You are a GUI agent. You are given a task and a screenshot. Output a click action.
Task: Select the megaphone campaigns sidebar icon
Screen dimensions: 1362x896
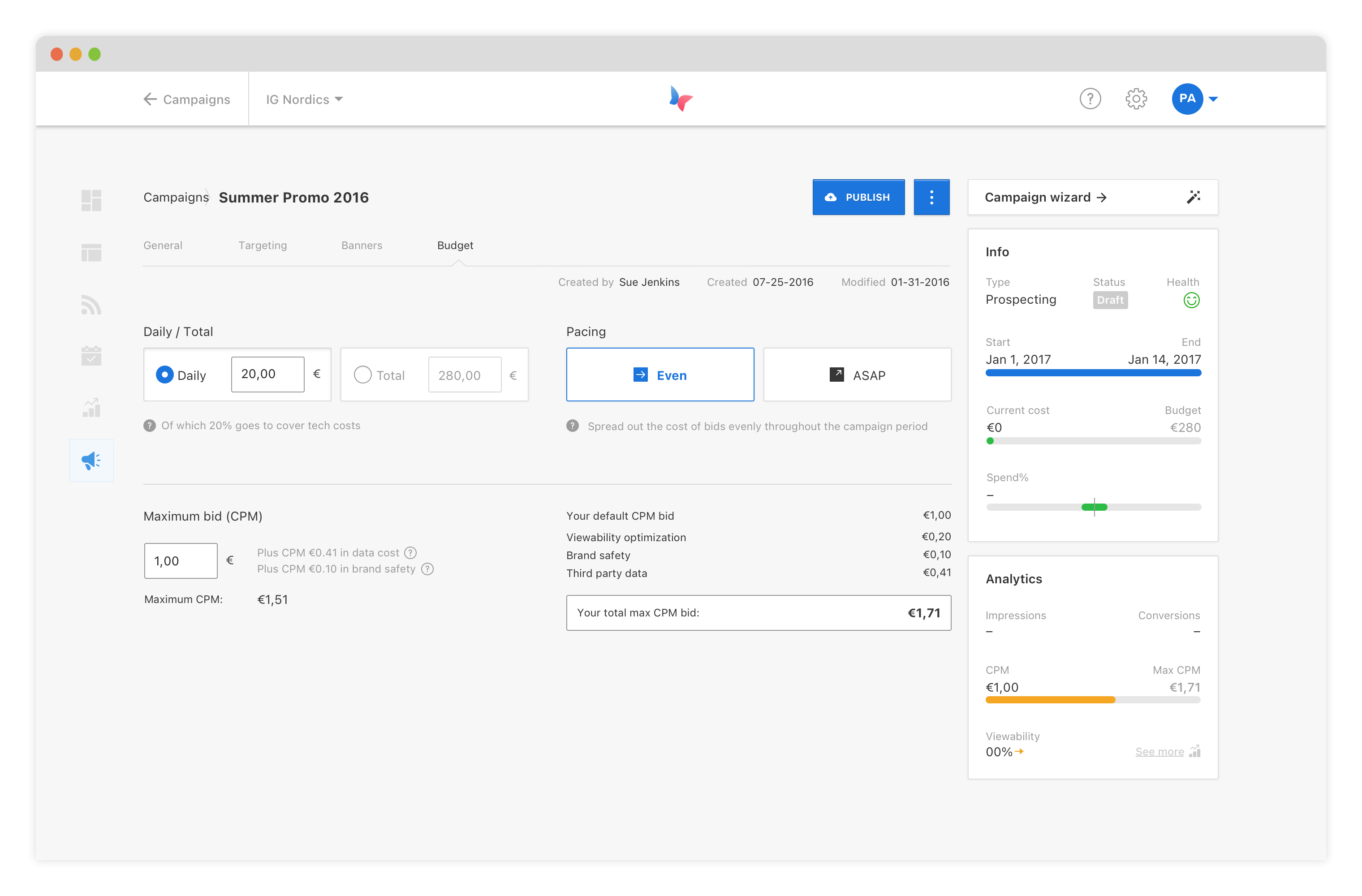(91, 461)
